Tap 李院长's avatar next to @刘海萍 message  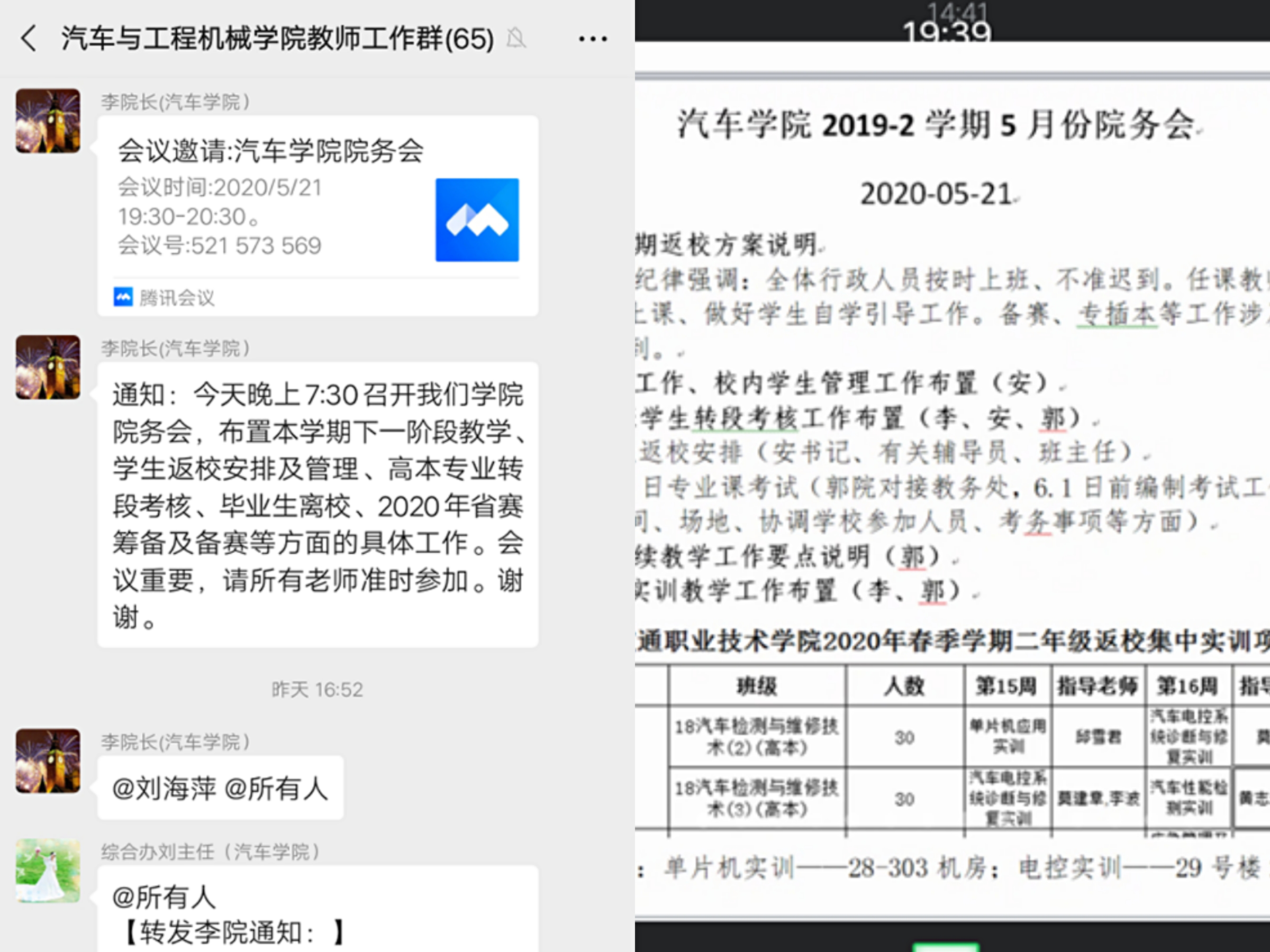(x=48, y=761)
